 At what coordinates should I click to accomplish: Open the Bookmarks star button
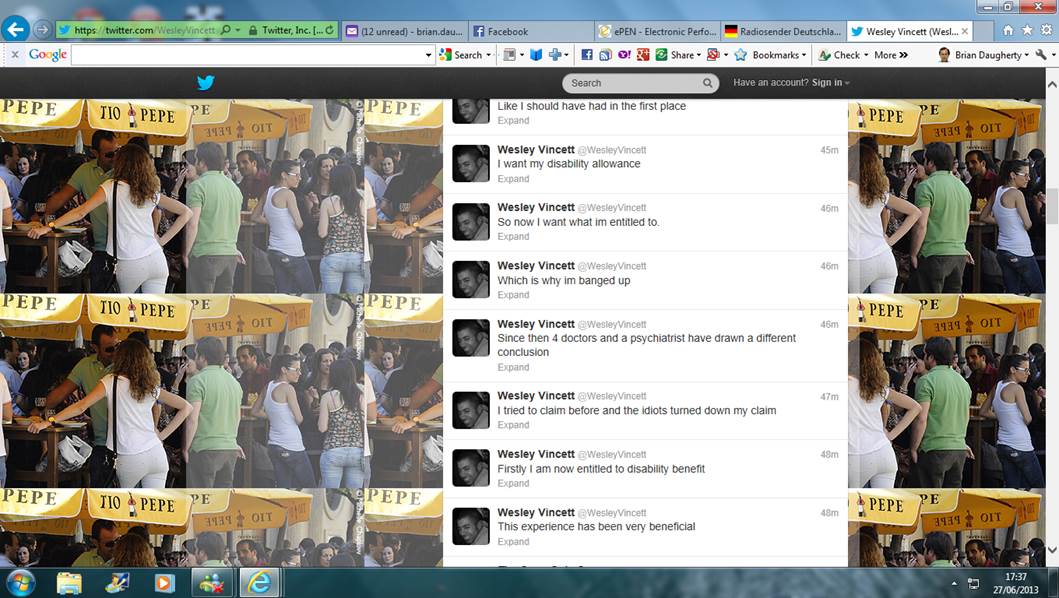(x=766, y=55)
